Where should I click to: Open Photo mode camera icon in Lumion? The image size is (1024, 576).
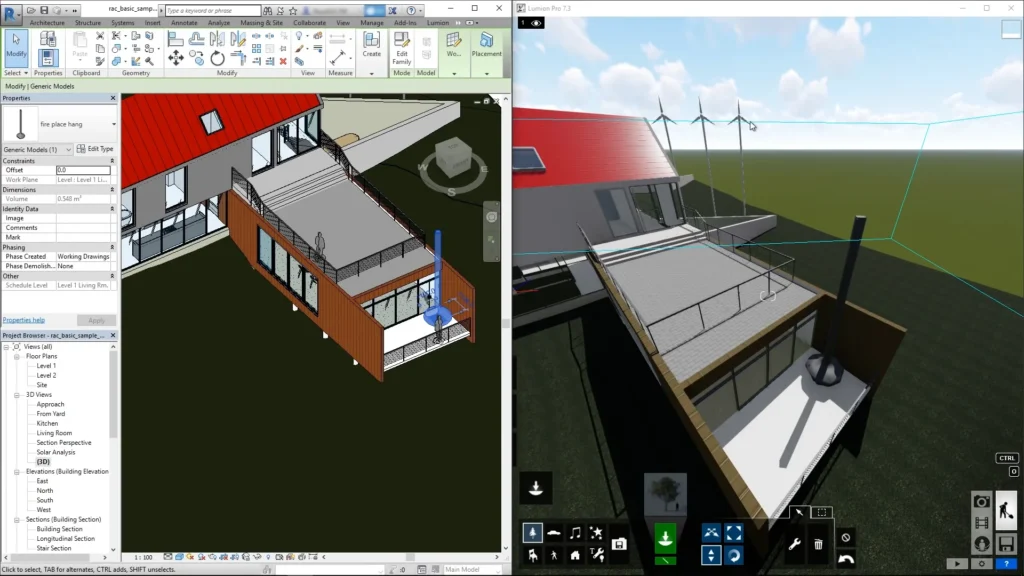click(x=982, y=502)
